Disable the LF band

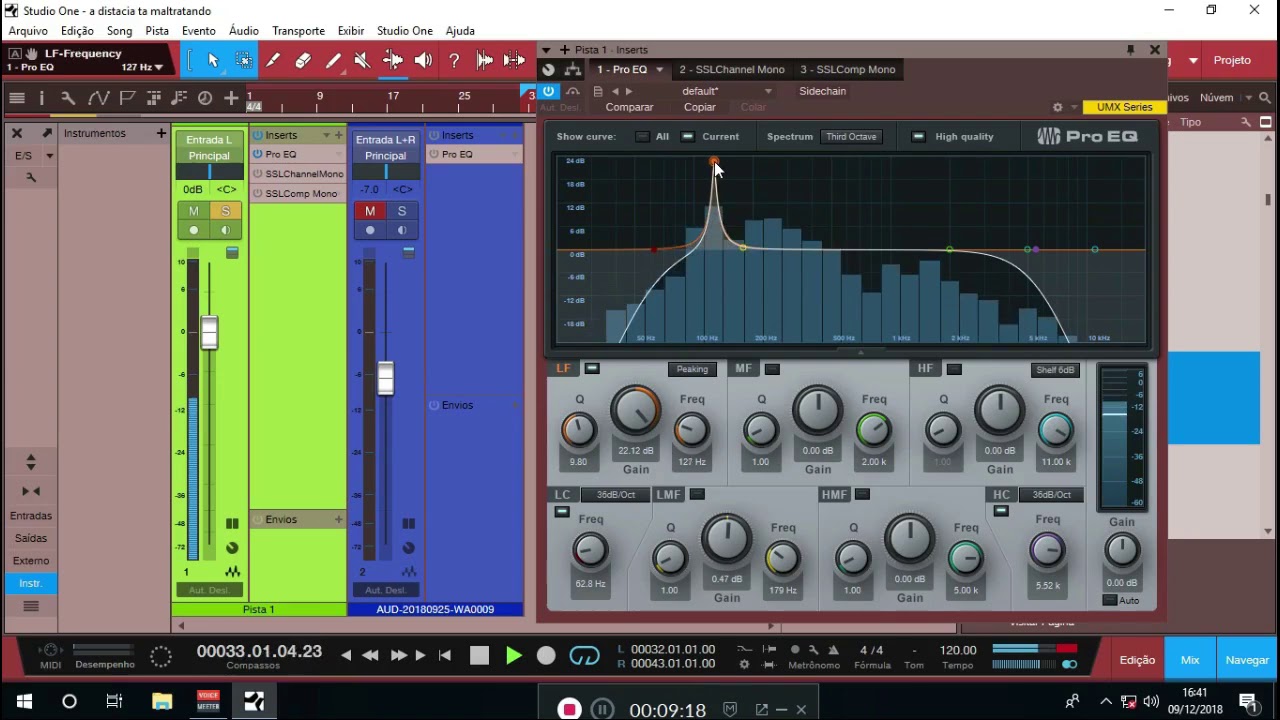(x=592, y=369)
